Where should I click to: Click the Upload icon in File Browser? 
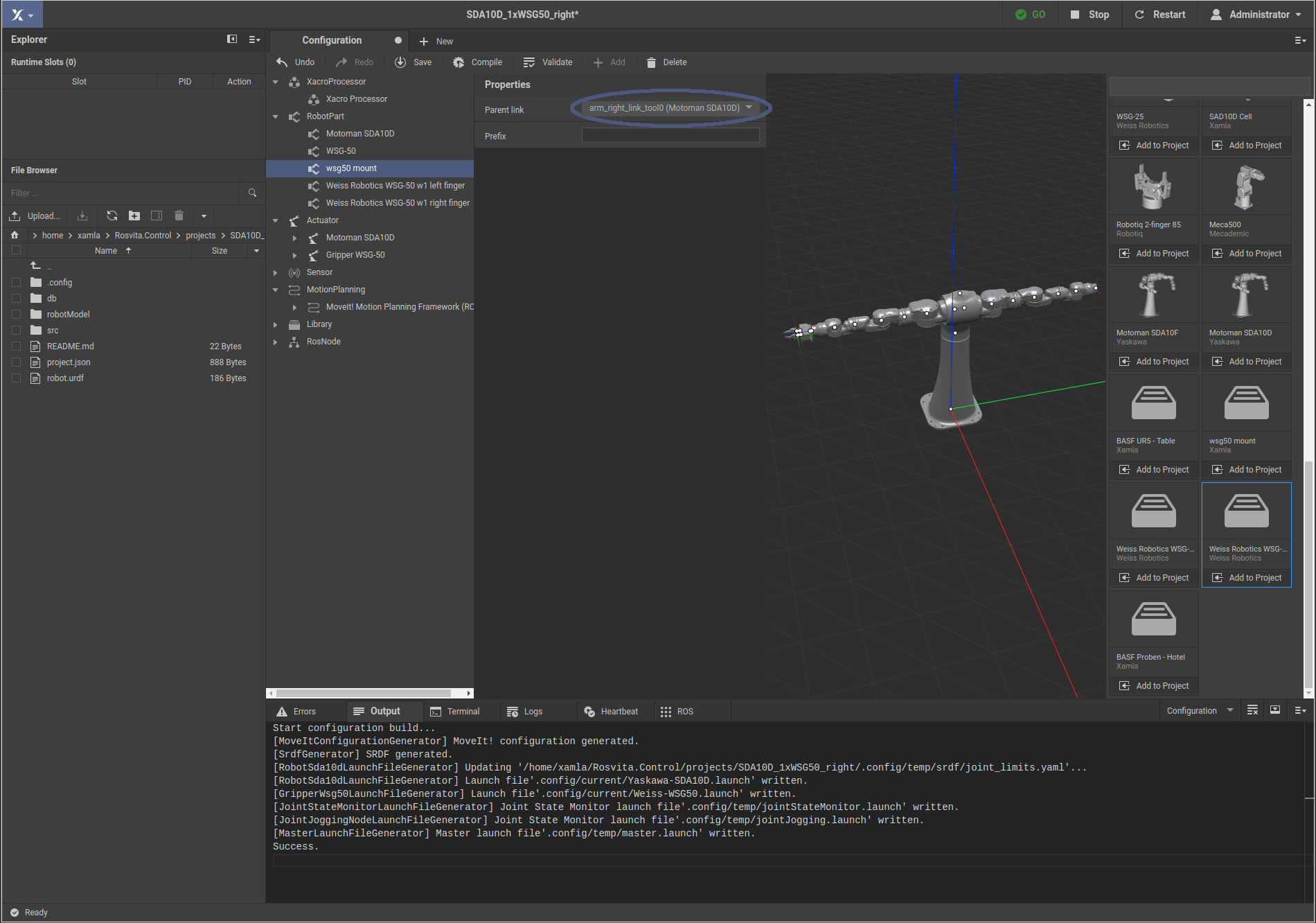[x=15, y=216]
